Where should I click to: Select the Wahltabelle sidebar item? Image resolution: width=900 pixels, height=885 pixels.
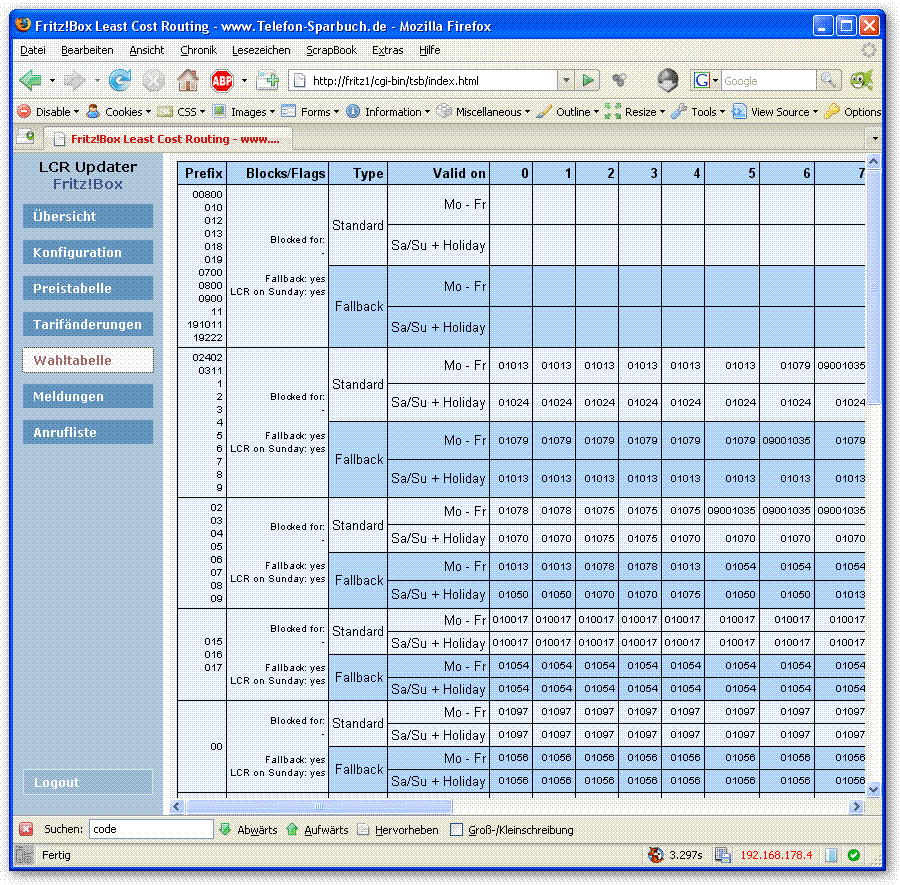pyautogui.click(x=88, y=360)
